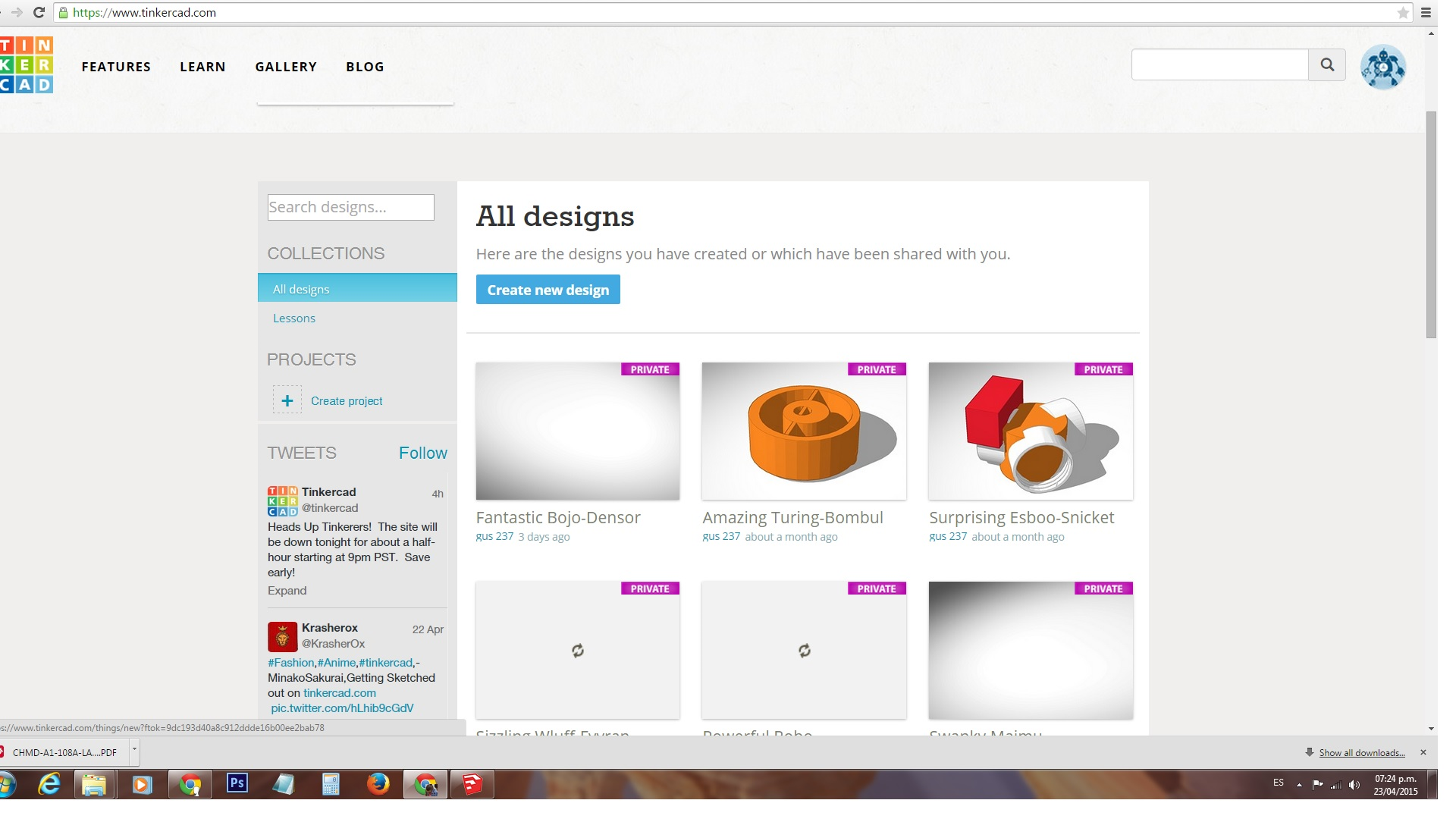Select All designs collection
Screen dimensions: 1456x819
[357, 289]
